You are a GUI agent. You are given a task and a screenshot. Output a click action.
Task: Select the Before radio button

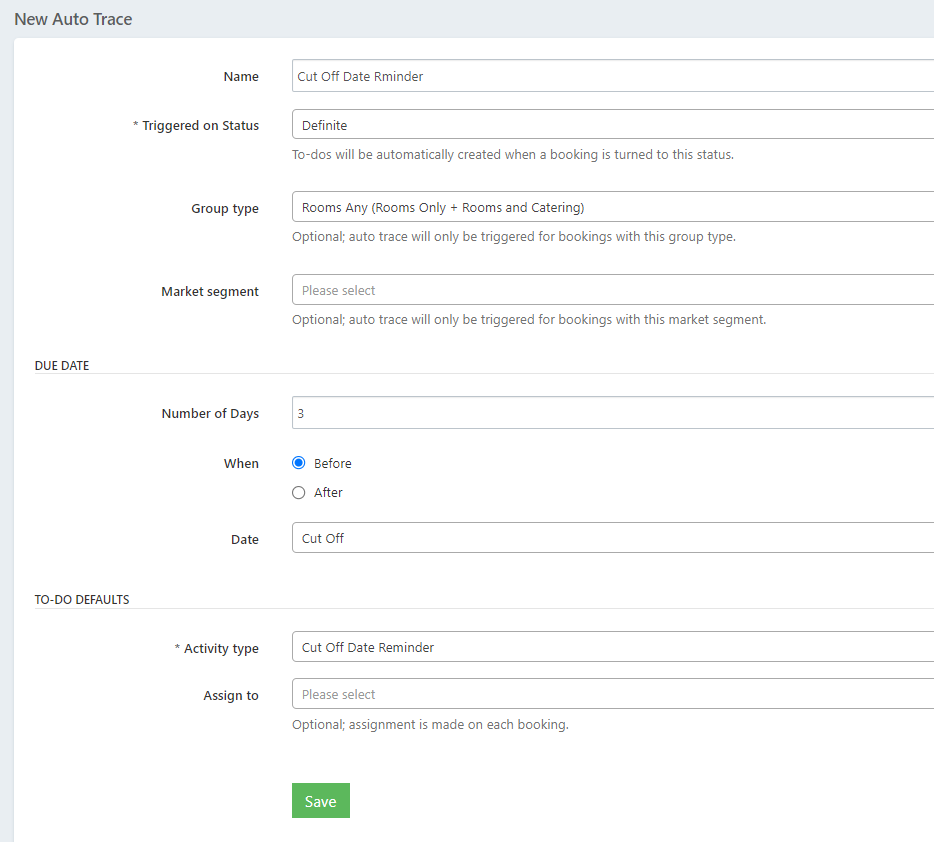point(298,463)
